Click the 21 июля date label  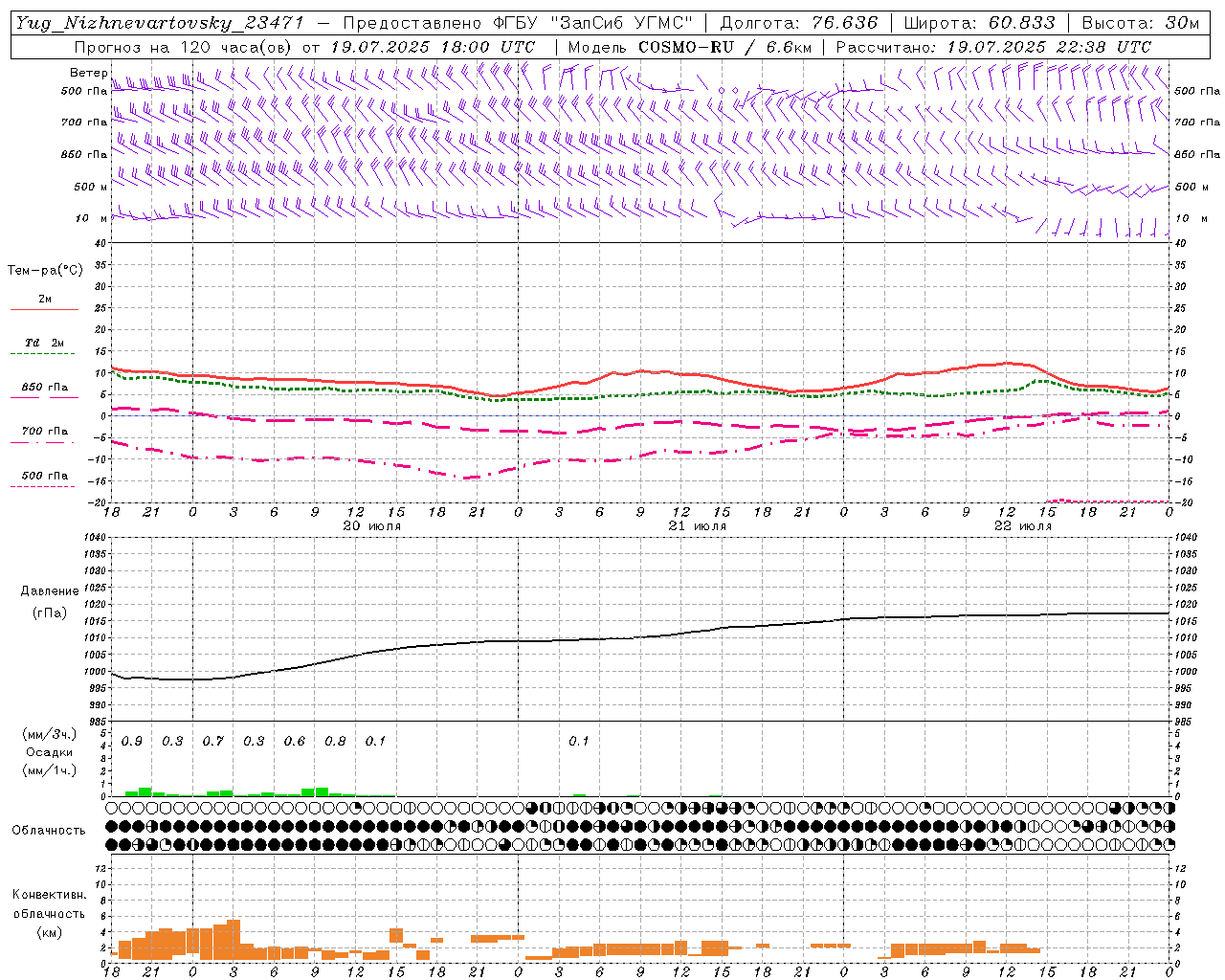(698, 525)
